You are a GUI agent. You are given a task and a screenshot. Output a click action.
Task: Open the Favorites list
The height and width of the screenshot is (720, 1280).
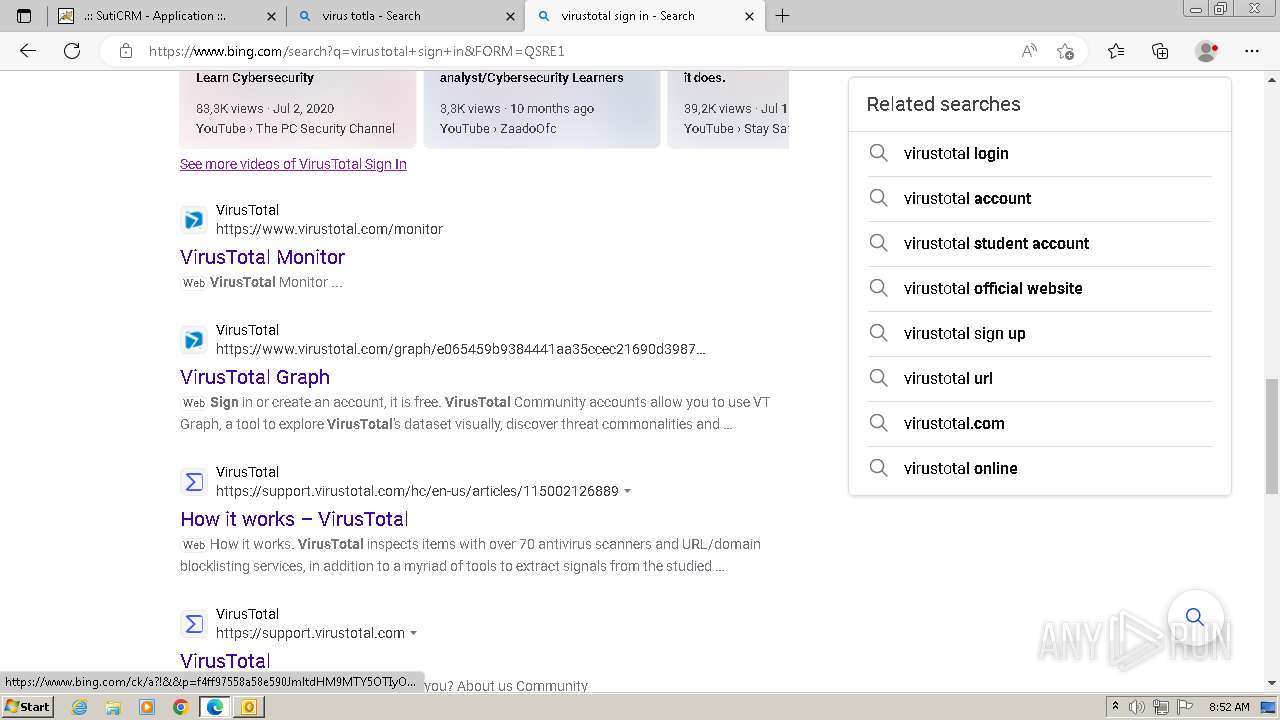(x=1116, y=51)
